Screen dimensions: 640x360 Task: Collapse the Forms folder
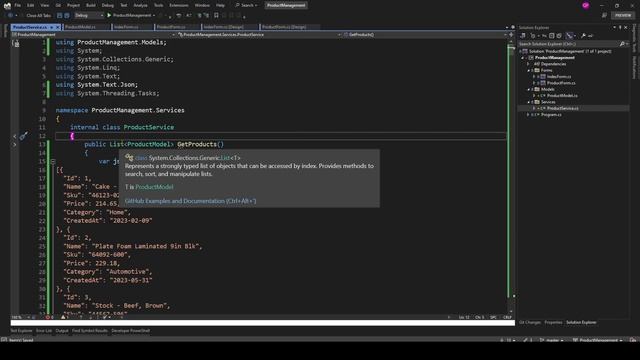528,71
